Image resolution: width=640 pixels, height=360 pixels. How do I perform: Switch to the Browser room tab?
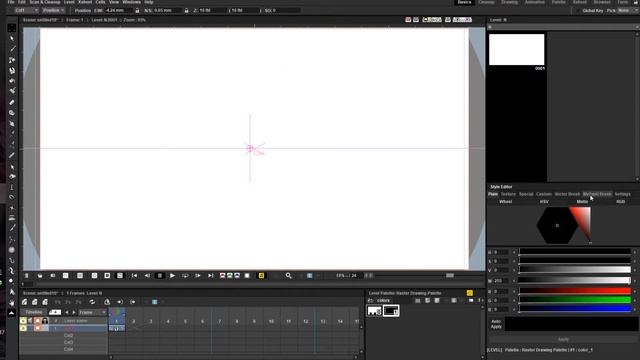[602, 2]
